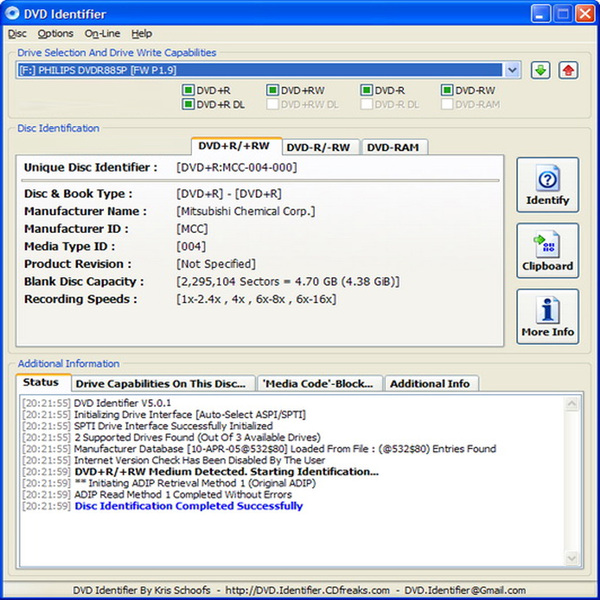Click 'SPTI Drive Interface Successfully Initialized' line
The height and width of the screenshot is (600, 600).
[x=173, y=426]
